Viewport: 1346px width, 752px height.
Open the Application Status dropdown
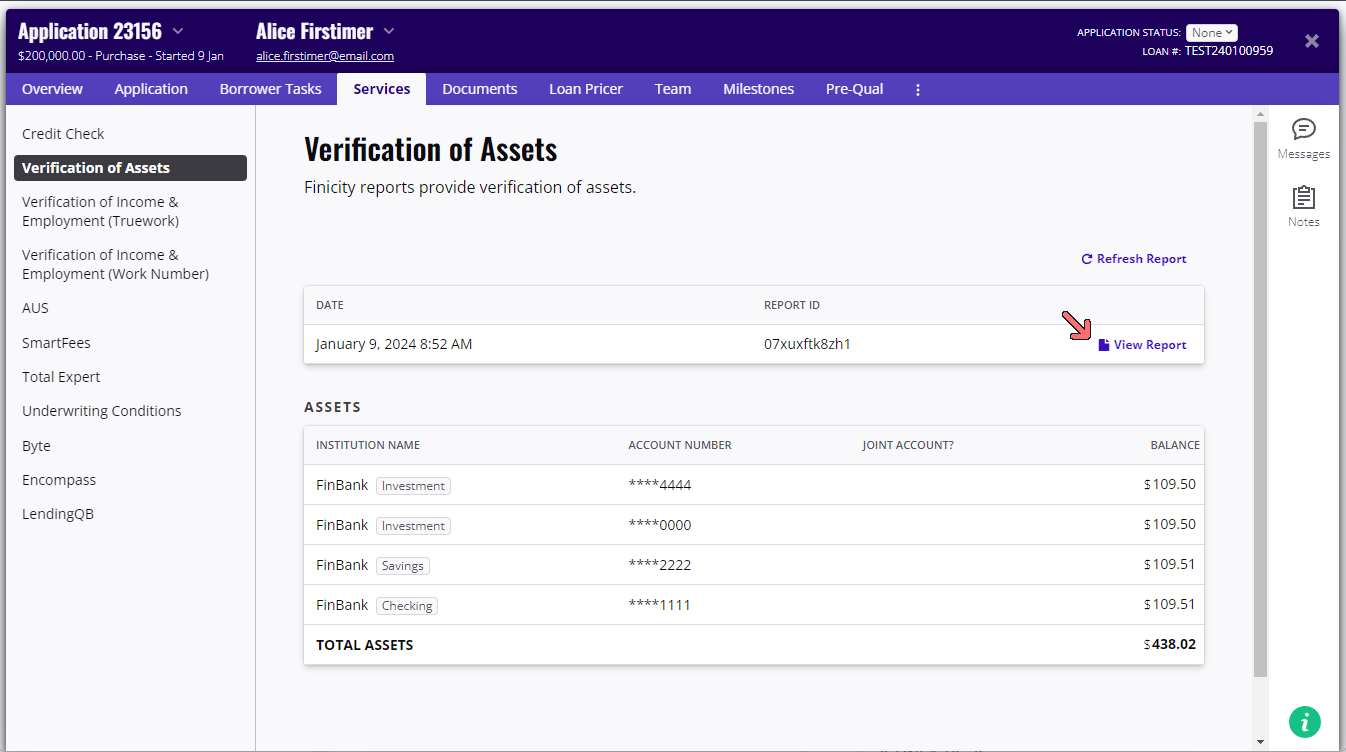coord(1211,33)
